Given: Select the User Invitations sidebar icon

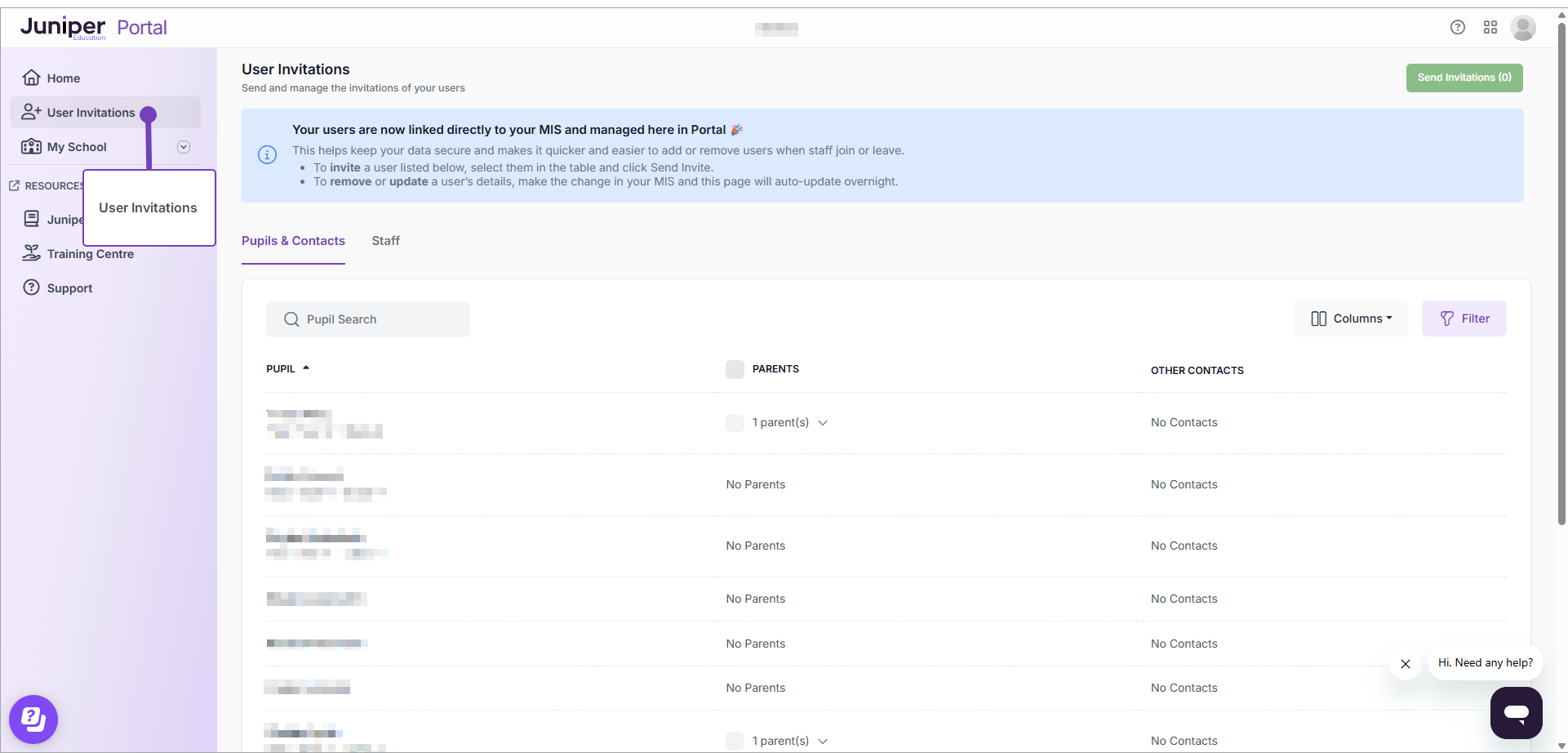Looking at the screenshot, I should (30, 112).
